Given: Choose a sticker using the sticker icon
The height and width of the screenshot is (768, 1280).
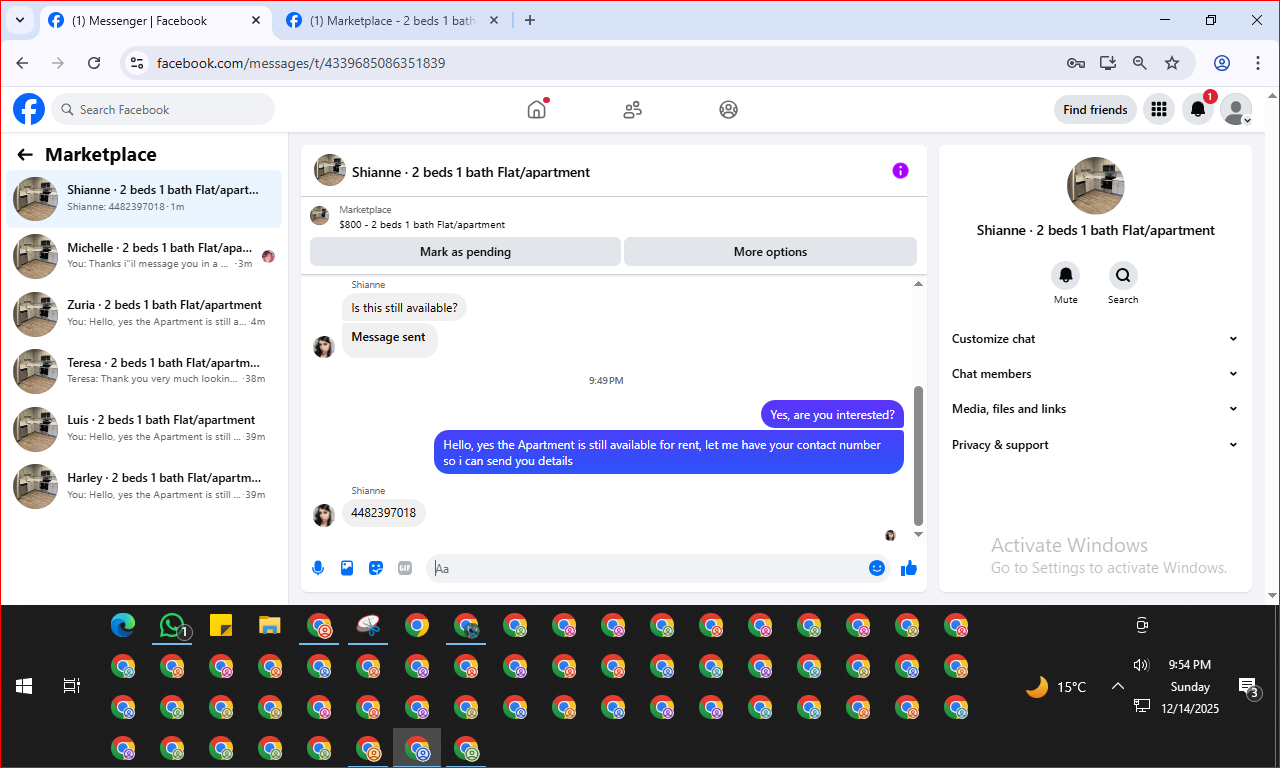Looking at the screenshot, I should (x=376, y=568).
